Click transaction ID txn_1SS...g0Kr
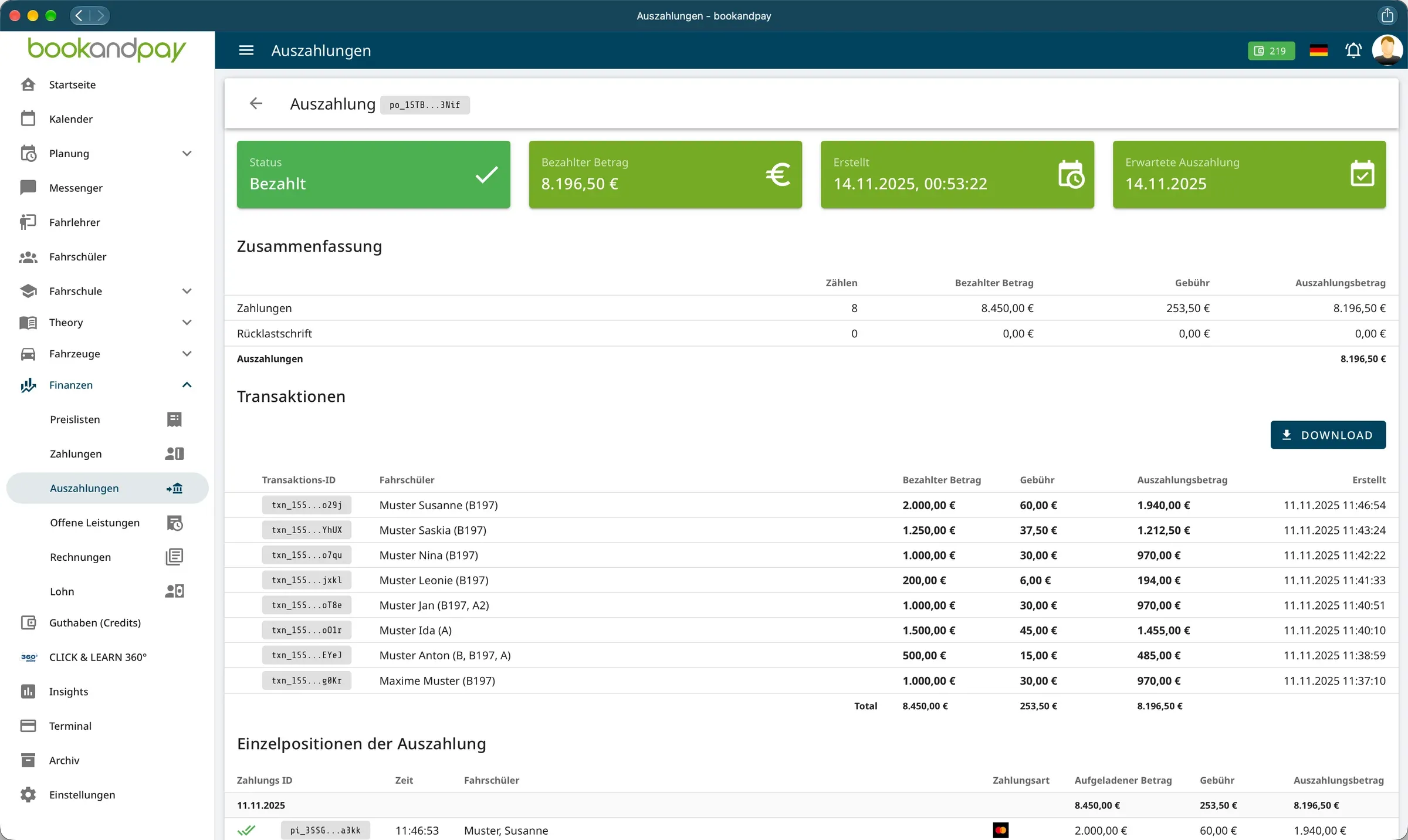 pyautogui.click(x=306, y=680)
